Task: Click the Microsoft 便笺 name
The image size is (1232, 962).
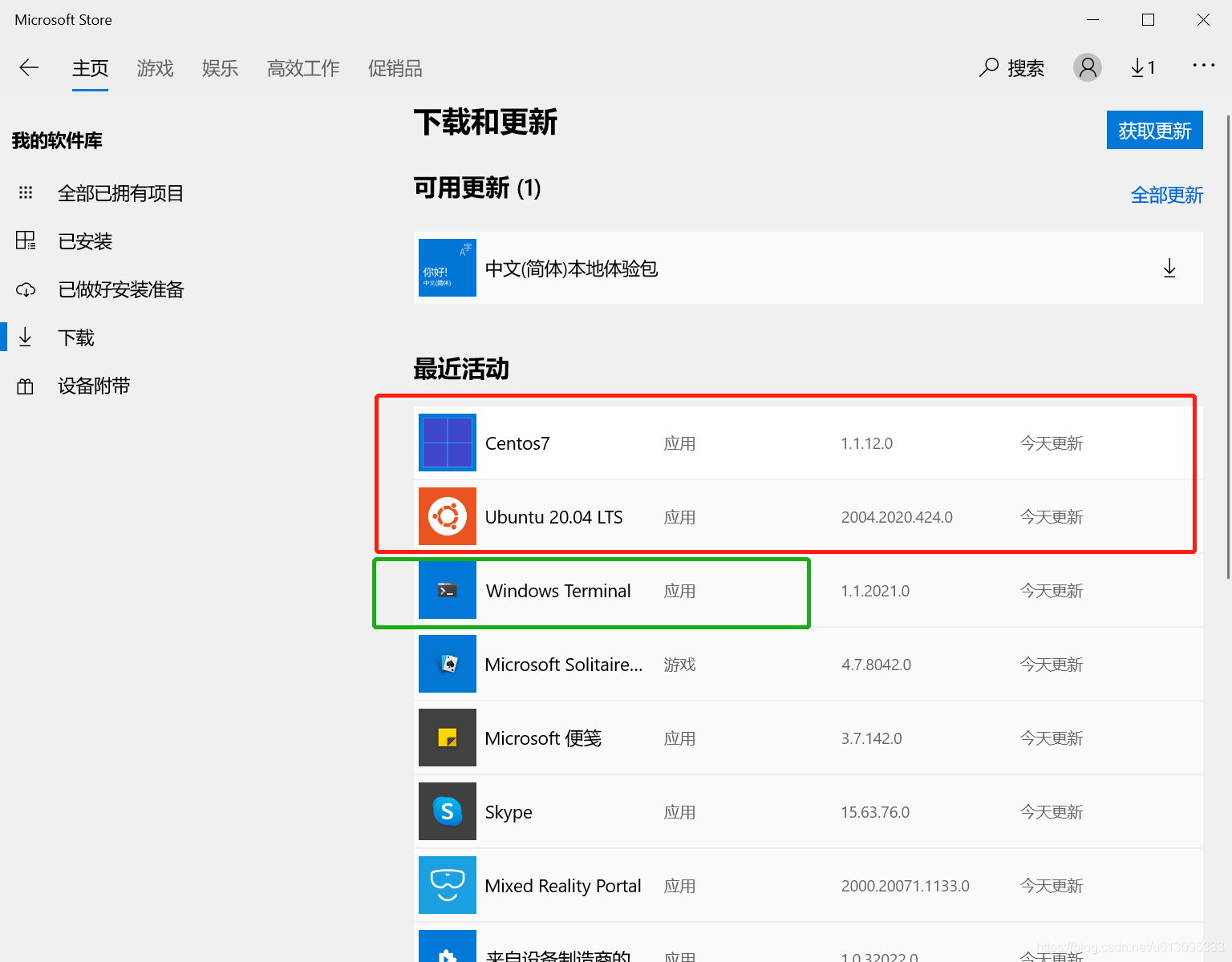Action: tap(543, 738)
